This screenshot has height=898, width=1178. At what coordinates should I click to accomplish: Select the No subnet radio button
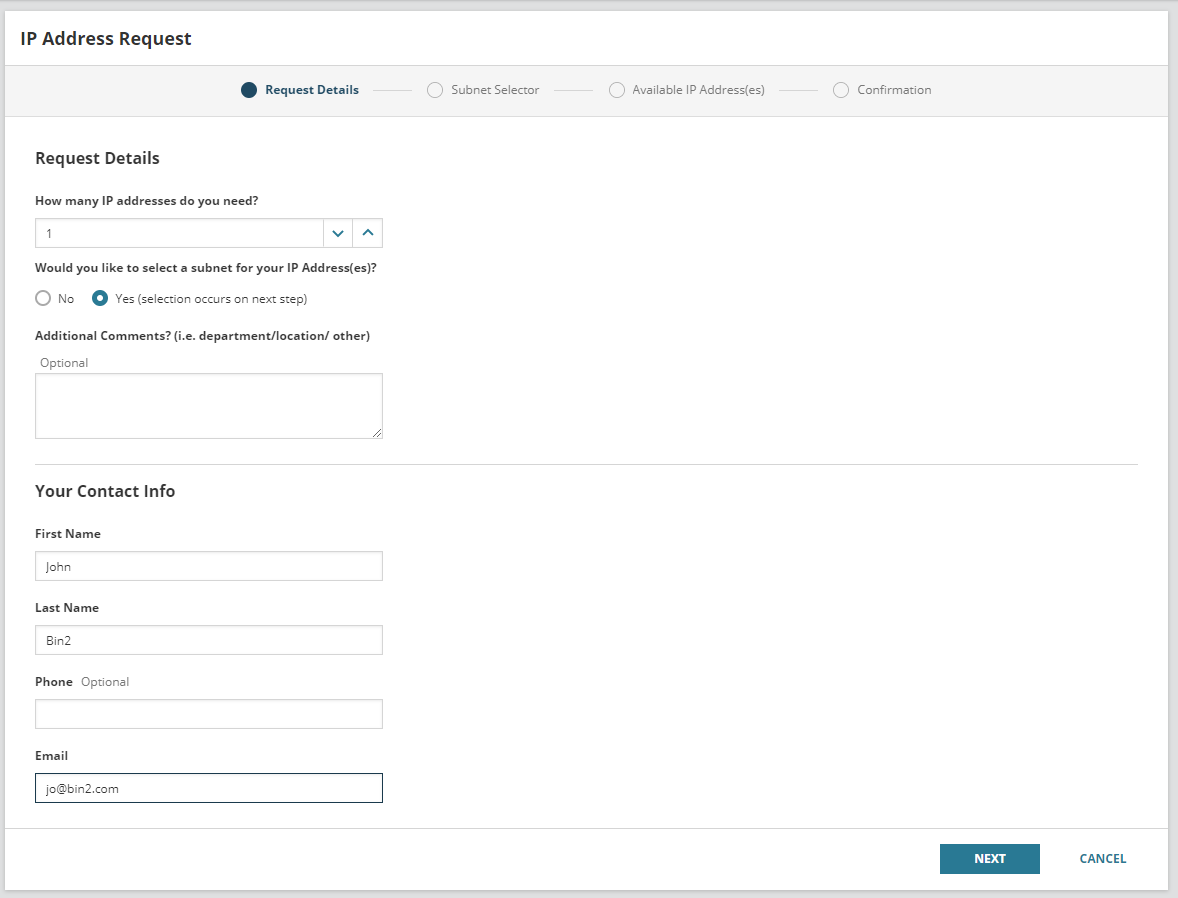pos(43,298)
